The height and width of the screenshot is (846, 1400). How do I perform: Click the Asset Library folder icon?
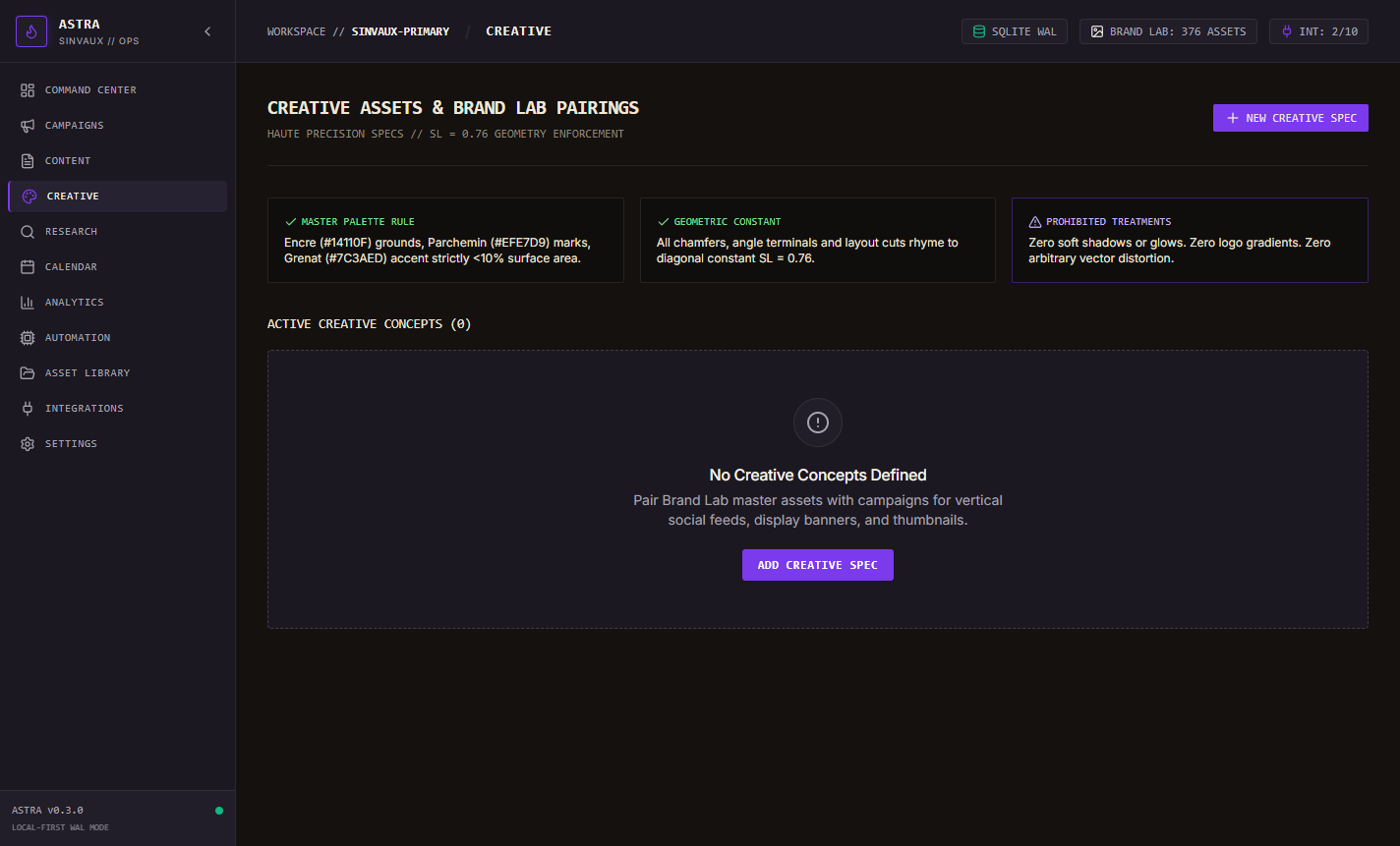(x=28, y=373)
